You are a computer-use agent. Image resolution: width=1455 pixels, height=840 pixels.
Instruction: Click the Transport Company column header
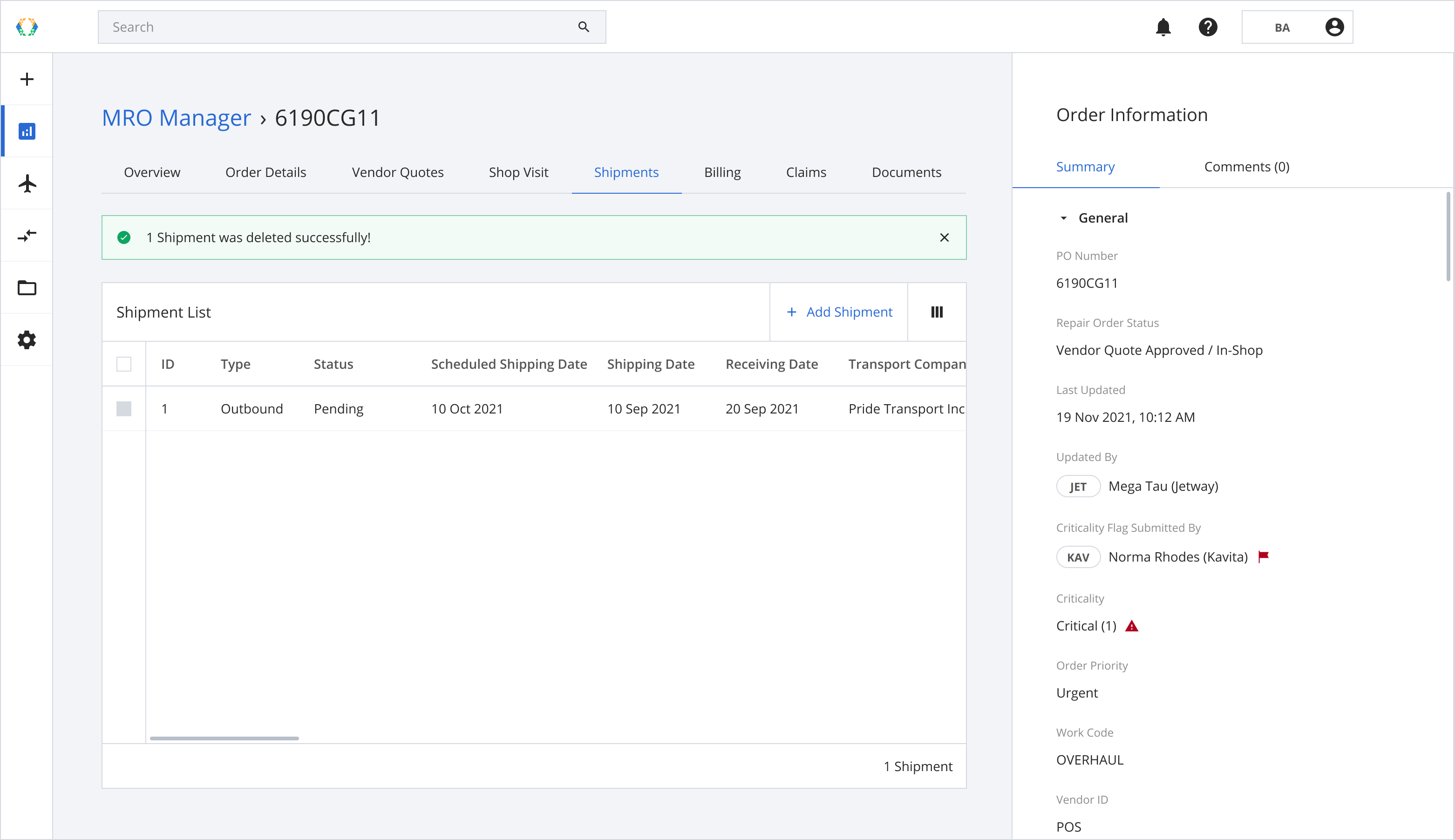tap(907, 364)
